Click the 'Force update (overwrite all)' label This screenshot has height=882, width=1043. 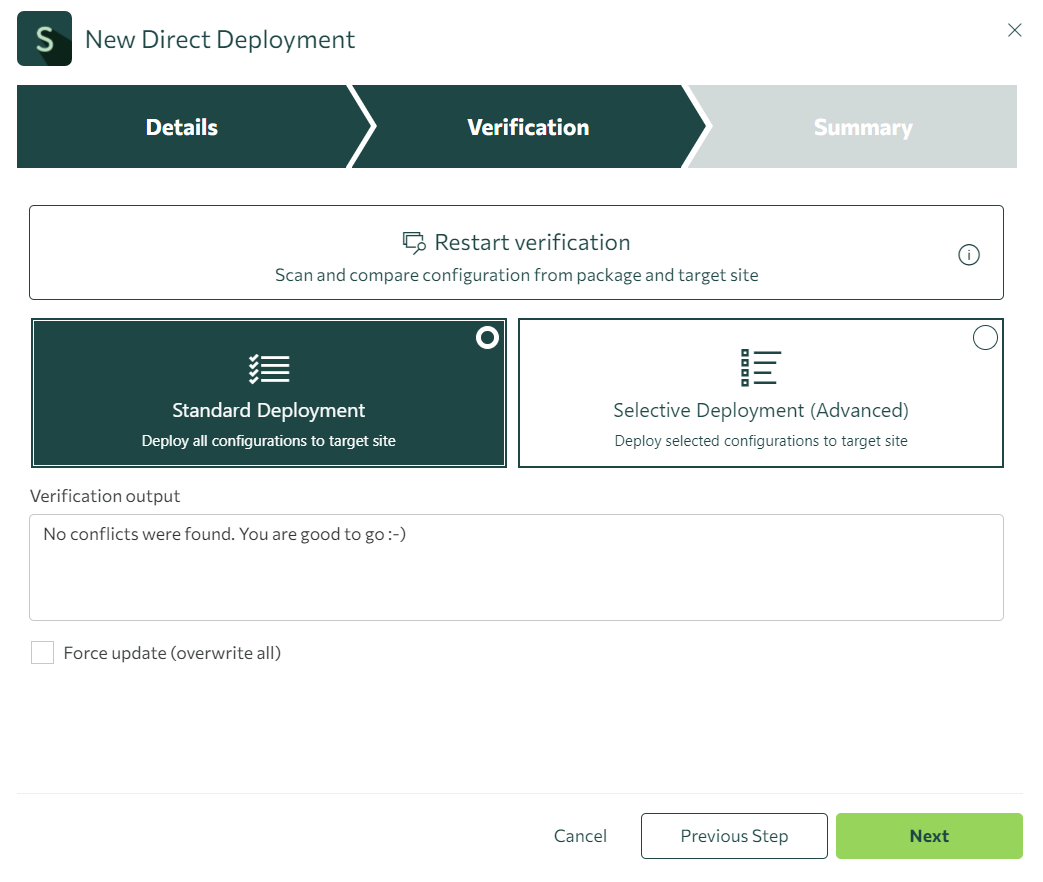pos(172,653)
